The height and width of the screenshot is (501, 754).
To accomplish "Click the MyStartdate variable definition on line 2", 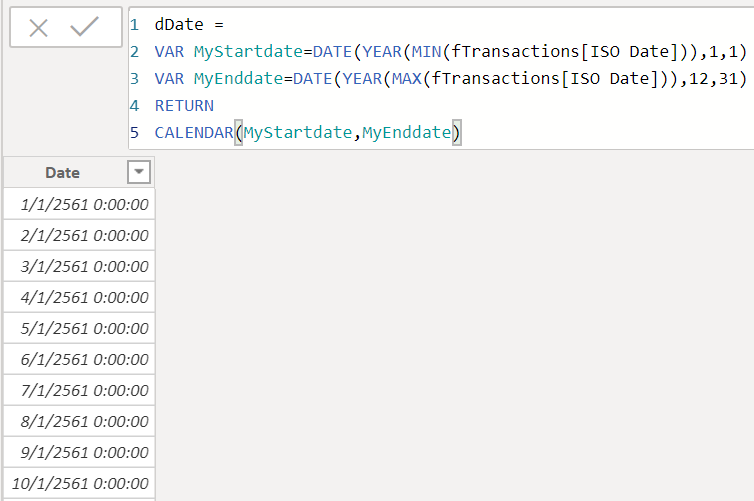I will pyautogui.click(x=248, y=51).
